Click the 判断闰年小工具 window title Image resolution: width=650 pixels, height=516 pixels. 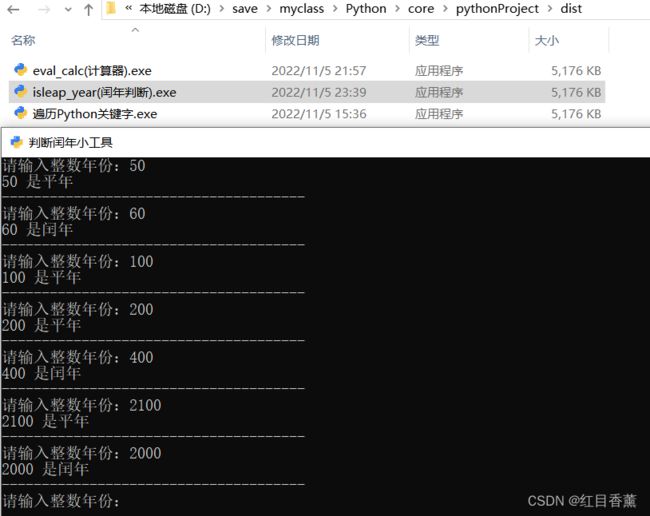tap(70, 143)
